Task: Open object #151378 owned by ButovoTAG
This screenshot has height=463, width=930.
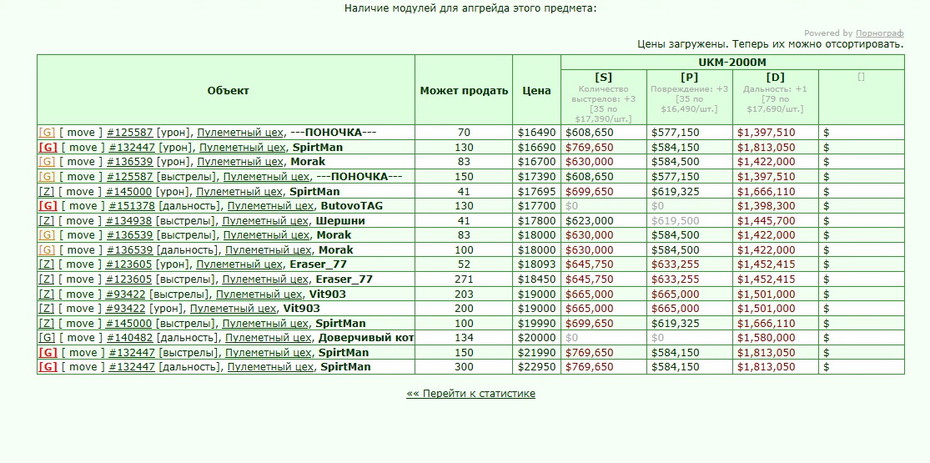Action: (132, 206)
